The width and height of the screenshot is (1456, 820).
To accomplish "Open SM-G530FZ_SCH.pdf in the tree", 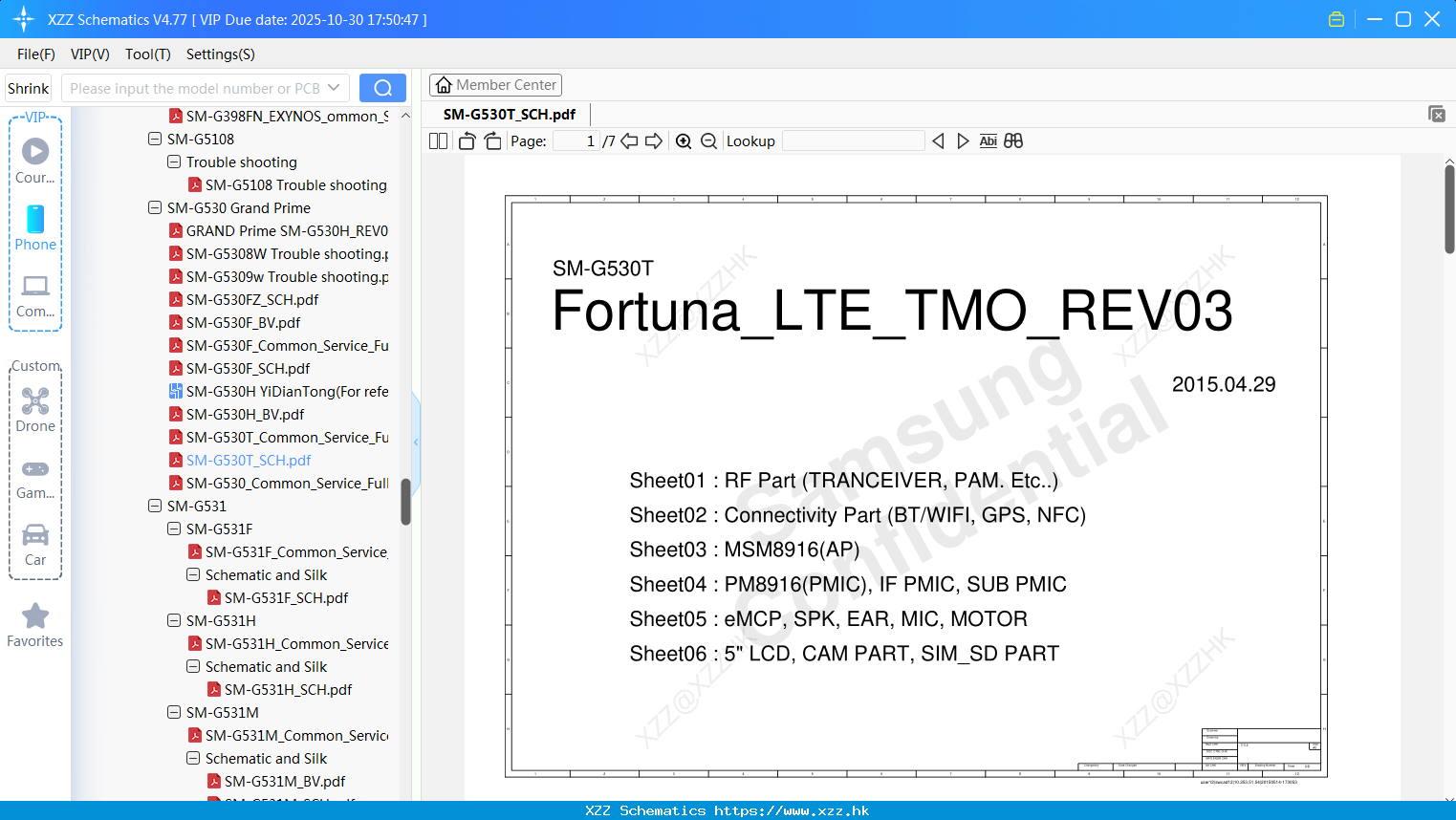I will tap(244, 299).
